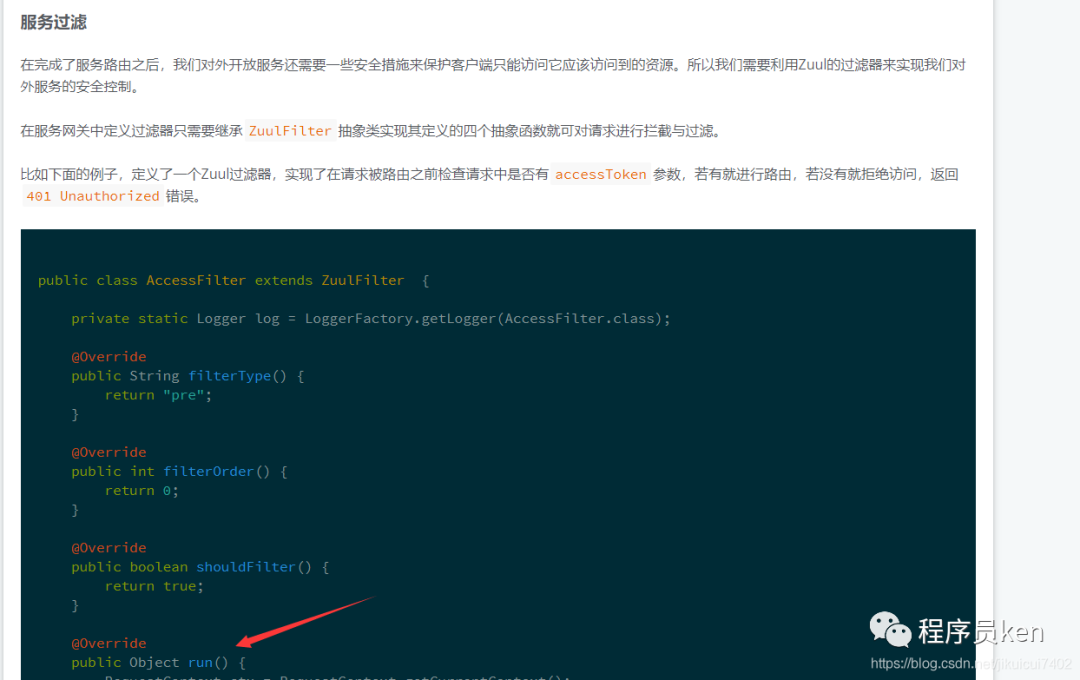Click the return "pre" statement
1080x680 pixels.
158,395
